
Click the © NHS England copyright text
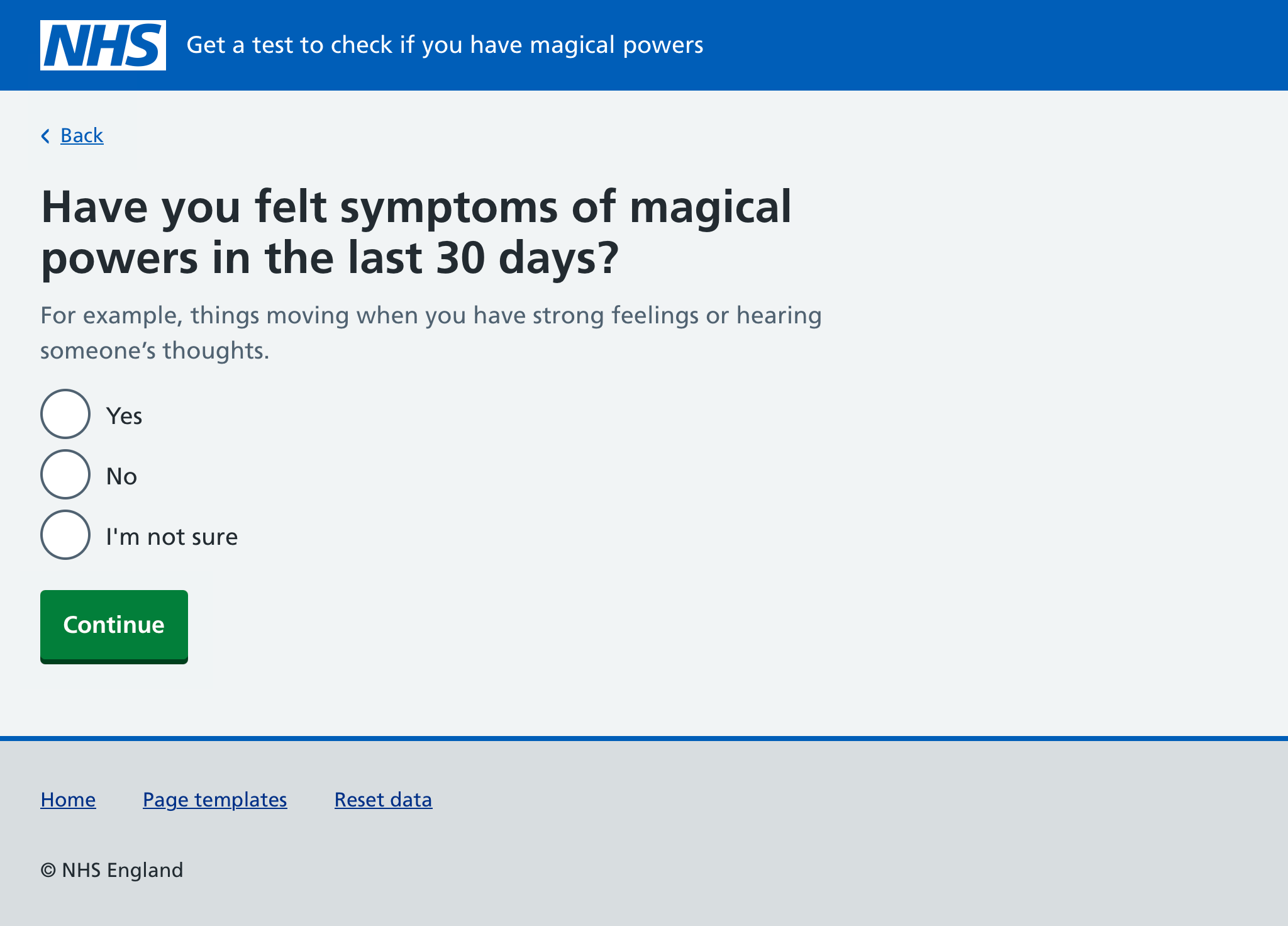tap(112, 870)
